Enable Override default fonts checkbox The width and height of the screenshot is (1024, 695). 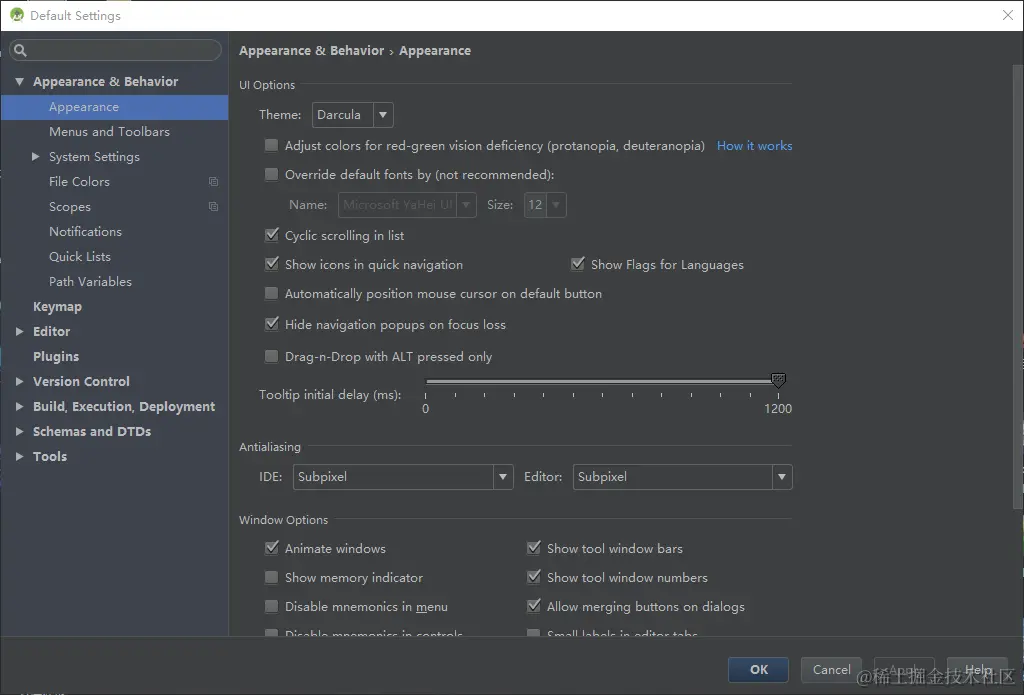pos(271,175)
